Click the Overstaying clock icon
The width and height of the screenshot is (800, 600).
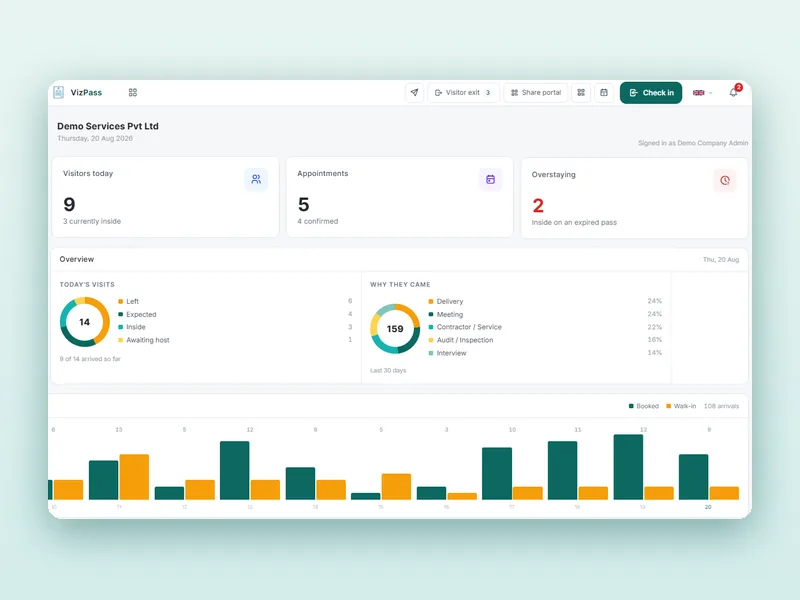tap(724, 180)
